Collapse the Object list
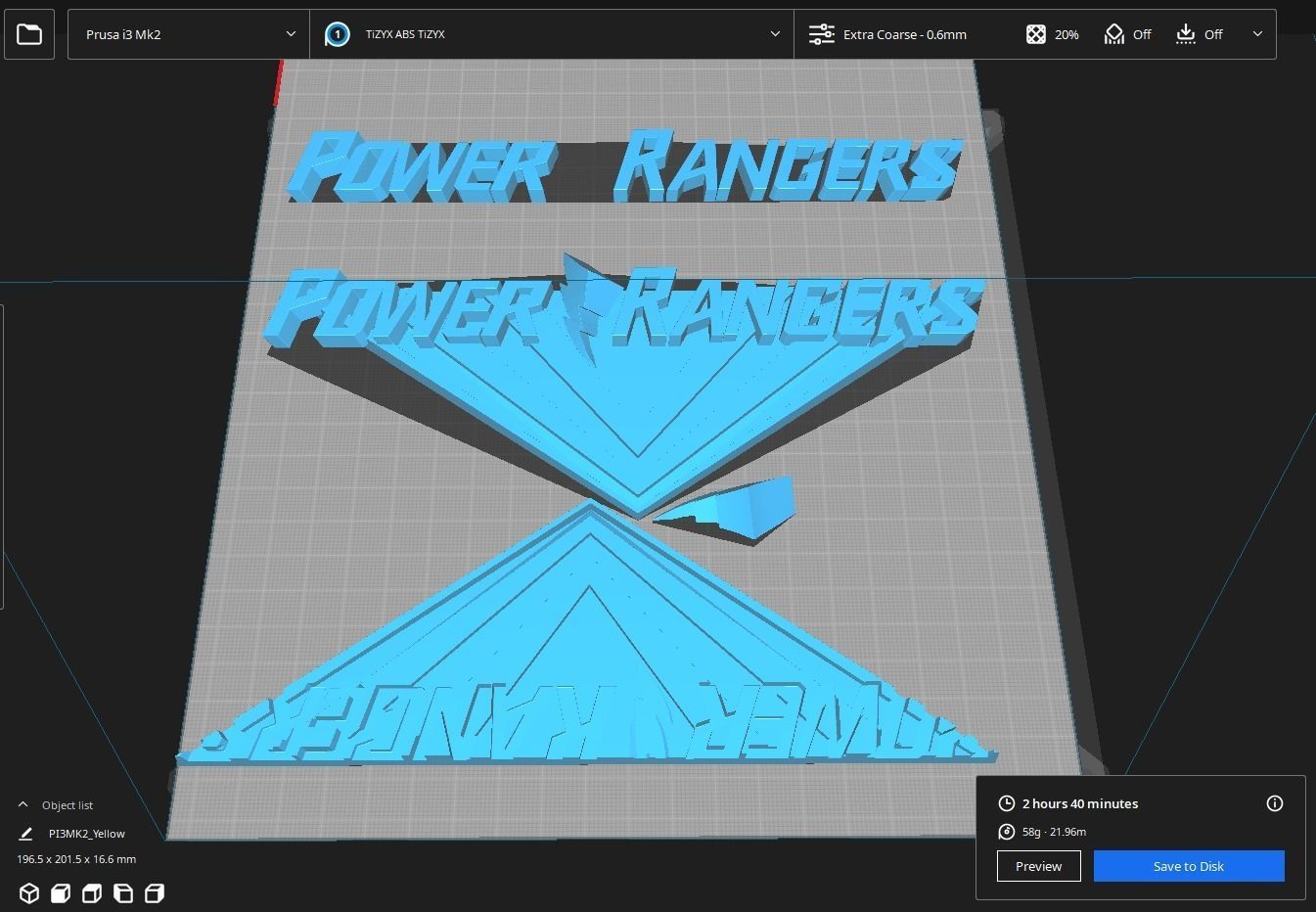1316x912 pixels. [23, 804]
